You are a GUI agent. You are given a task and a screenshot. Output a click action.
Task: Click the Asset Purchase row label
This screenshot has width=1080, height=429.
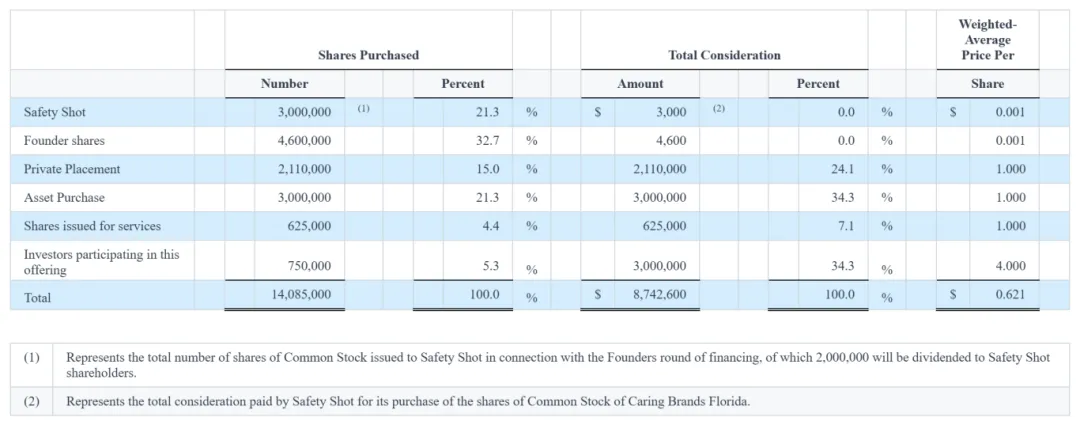click(x=64, y=198)
